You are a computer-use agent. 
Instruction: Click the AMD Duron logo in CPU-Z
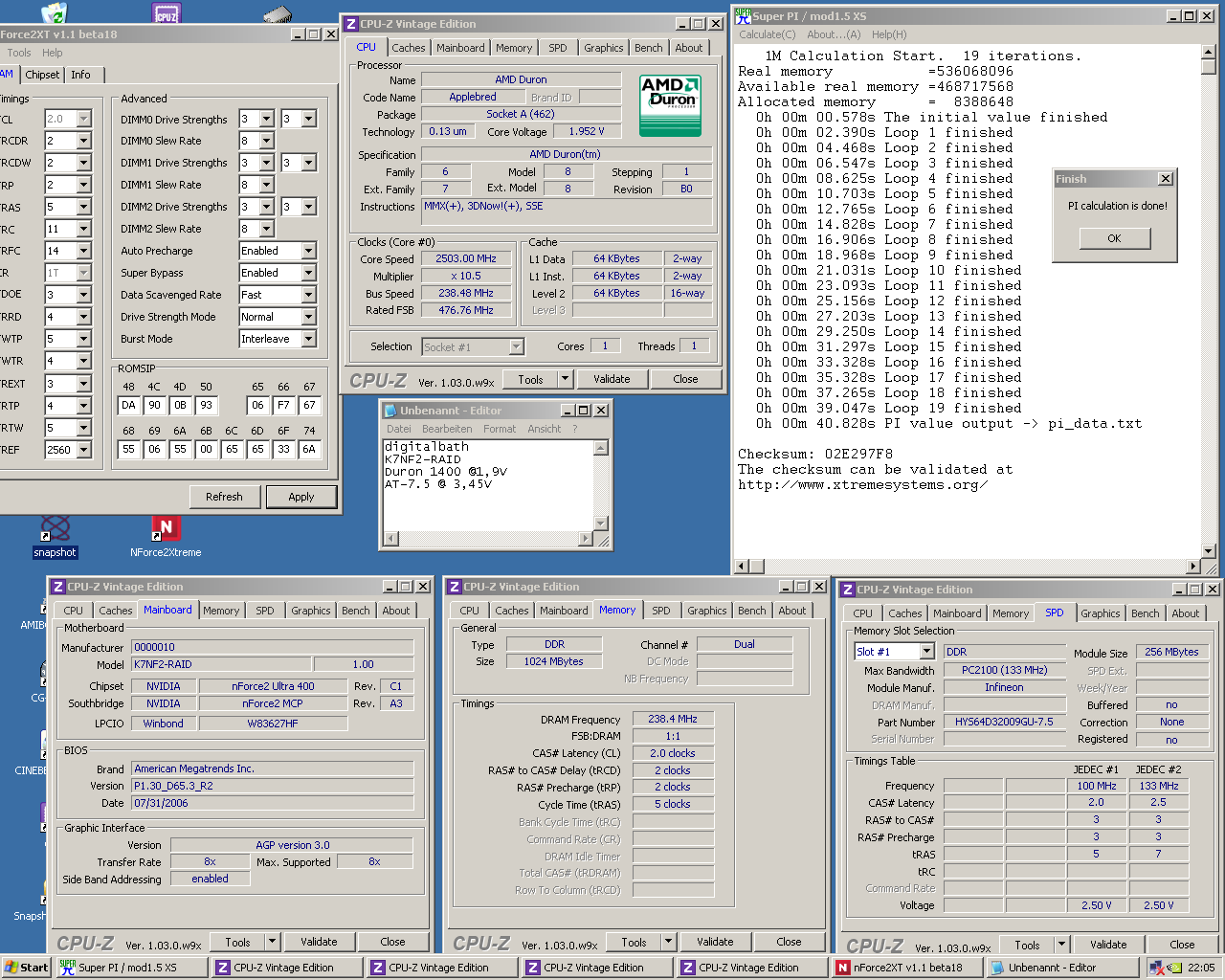pyautogui.click(x=671, y=104)
